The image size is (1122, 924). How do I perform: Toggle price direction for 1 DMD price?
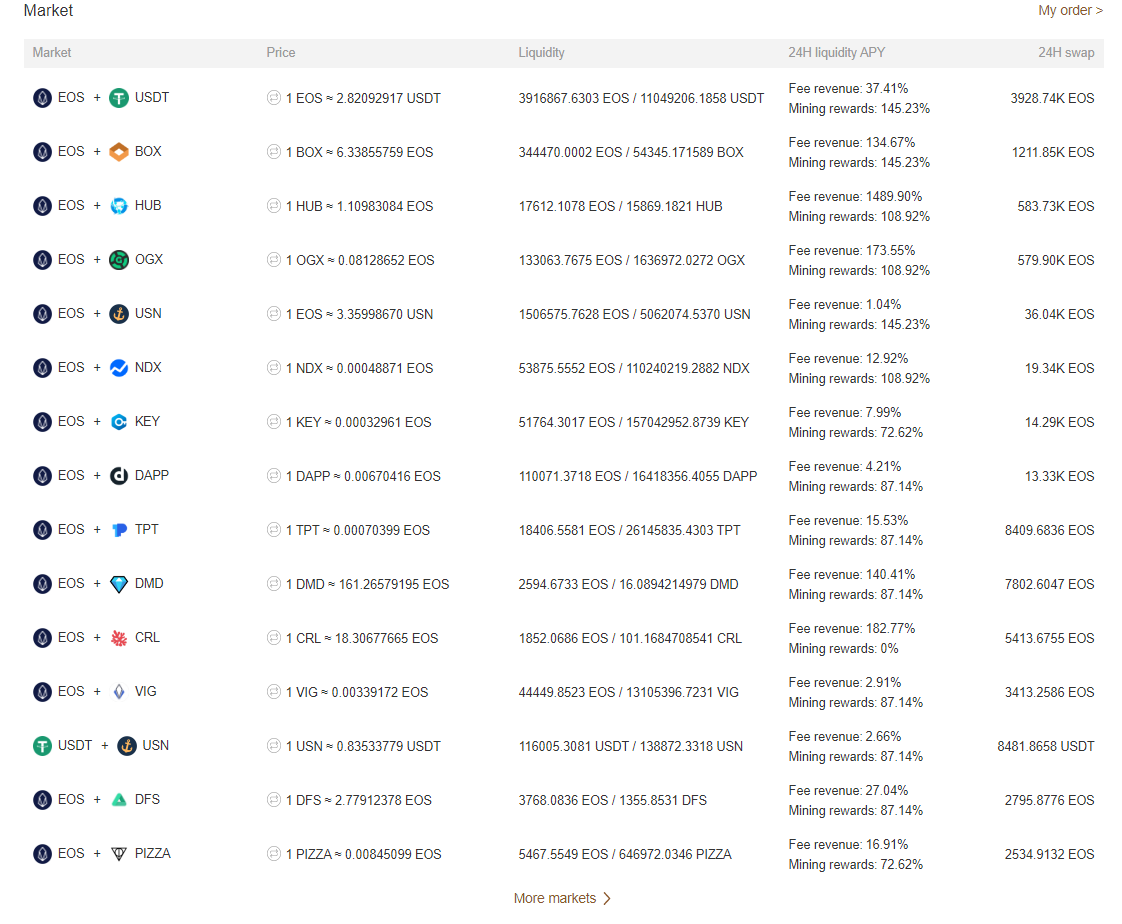273,583
